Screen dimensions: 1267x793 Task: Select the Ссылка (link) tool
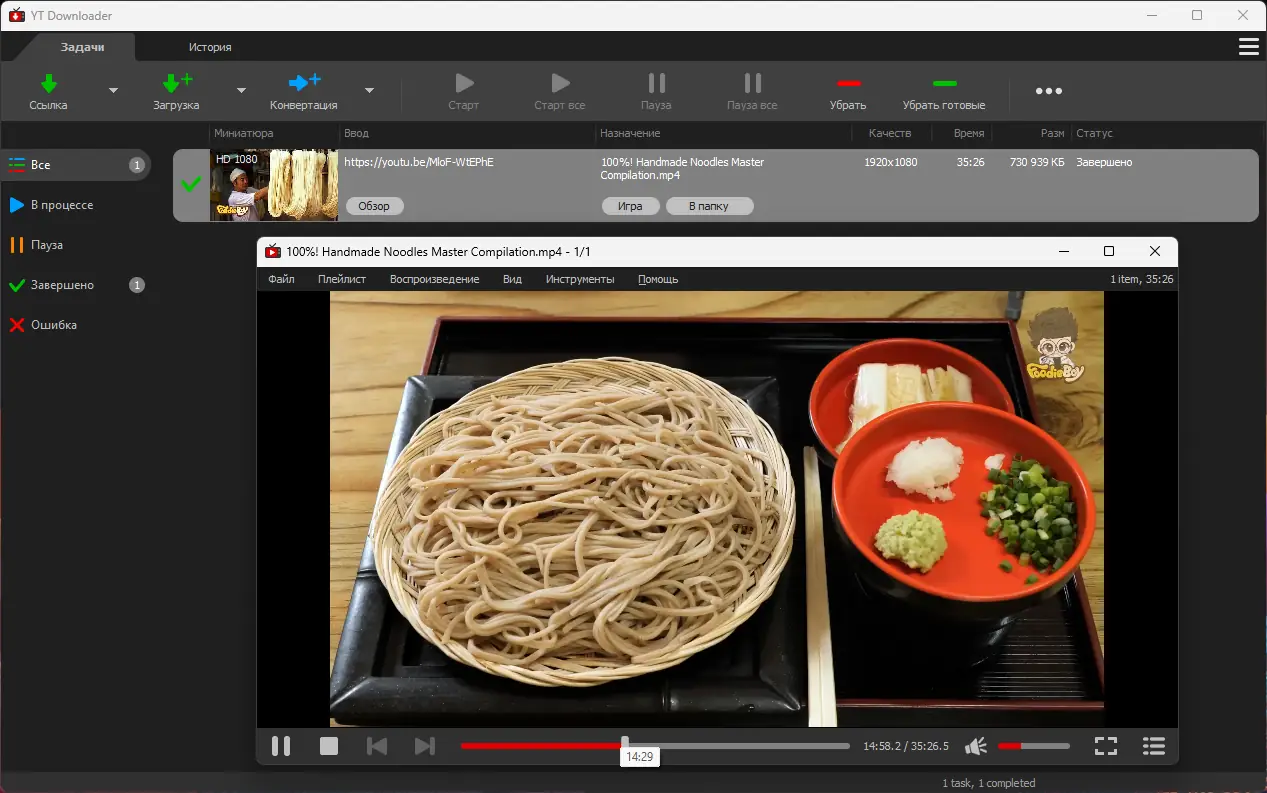pos(47,91)
